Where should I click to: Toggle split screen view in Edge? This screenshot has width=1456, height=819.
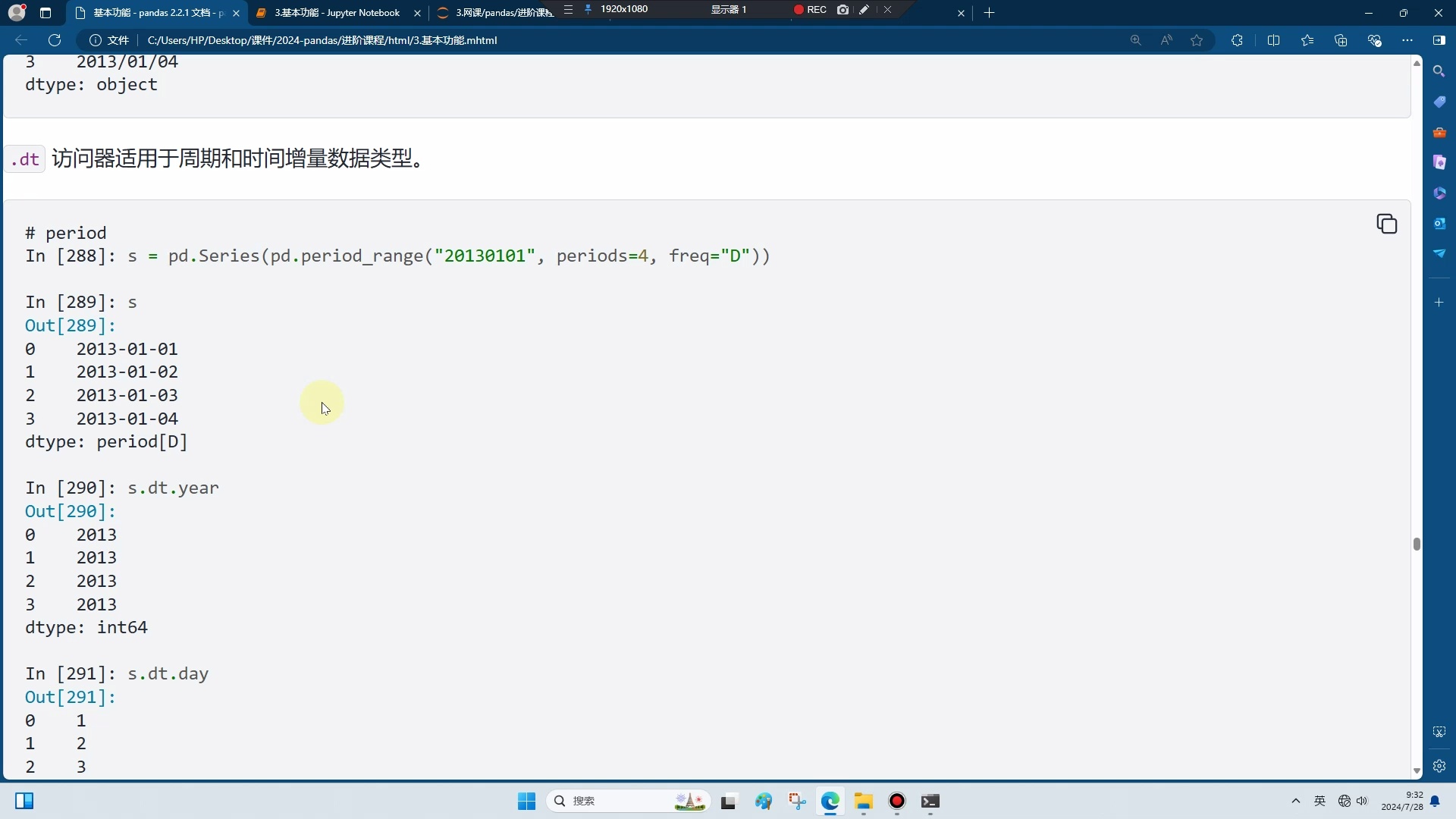(1275, 40)
